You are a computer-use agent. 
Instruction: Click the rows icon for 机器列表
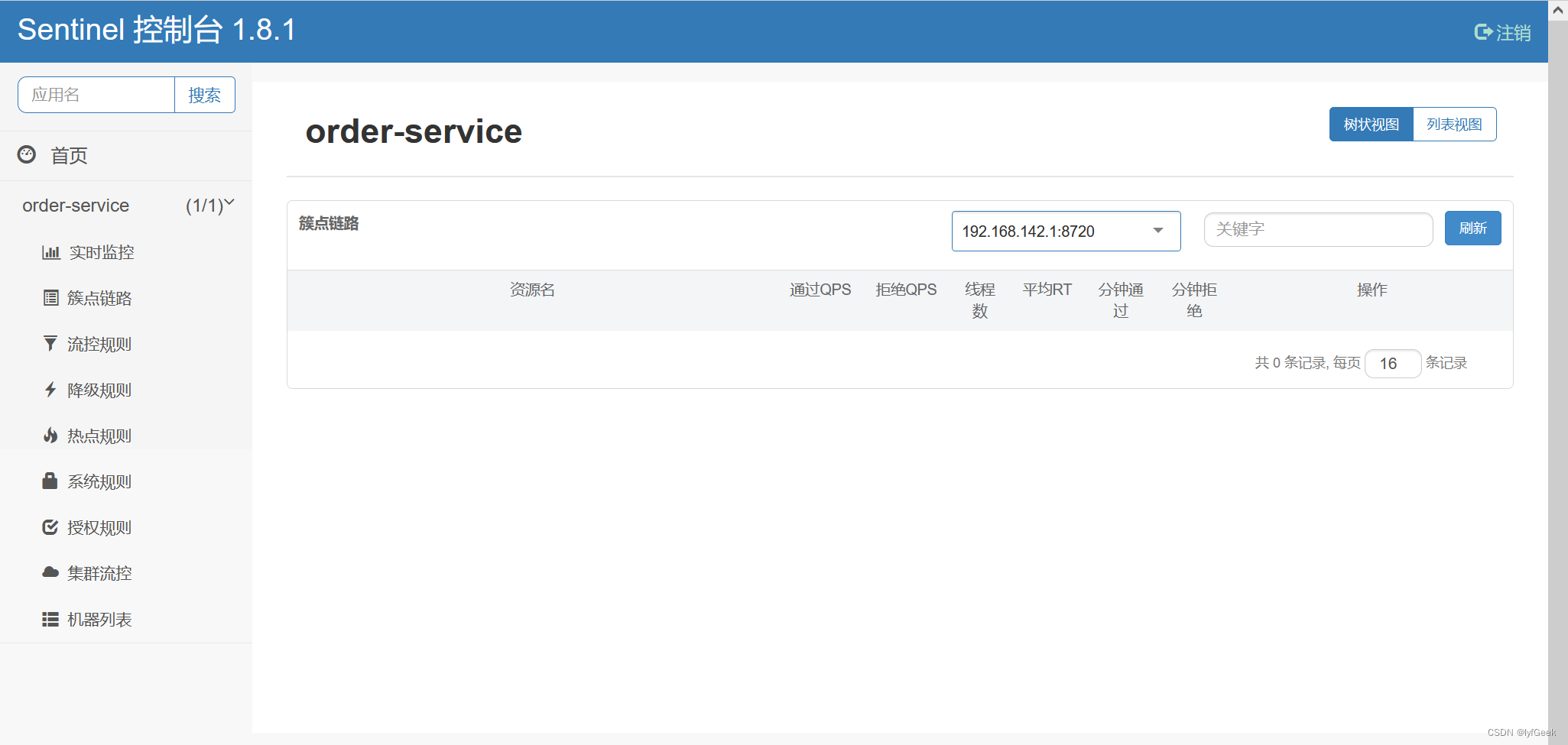50,619
